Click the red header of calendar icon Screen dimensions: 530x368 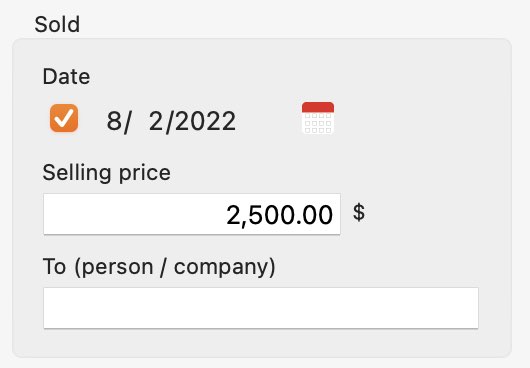click(318, 107)
